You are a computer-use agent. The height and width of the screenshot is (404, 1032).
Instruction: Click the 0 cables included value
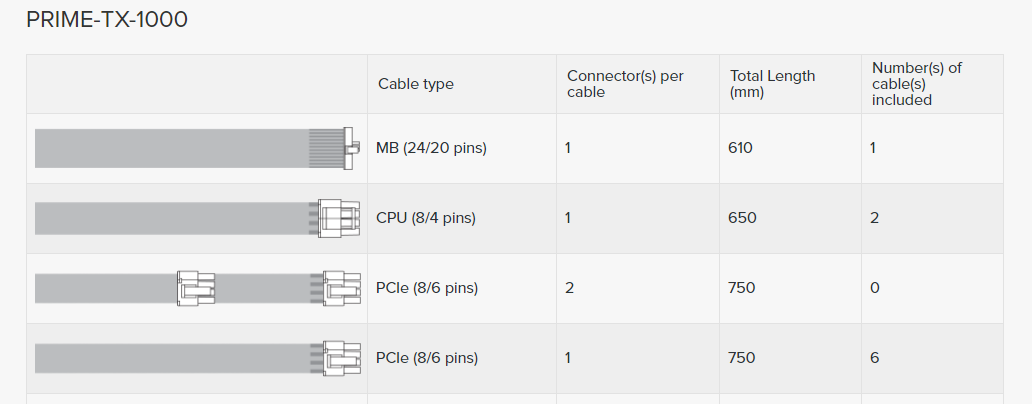(875, 288)
